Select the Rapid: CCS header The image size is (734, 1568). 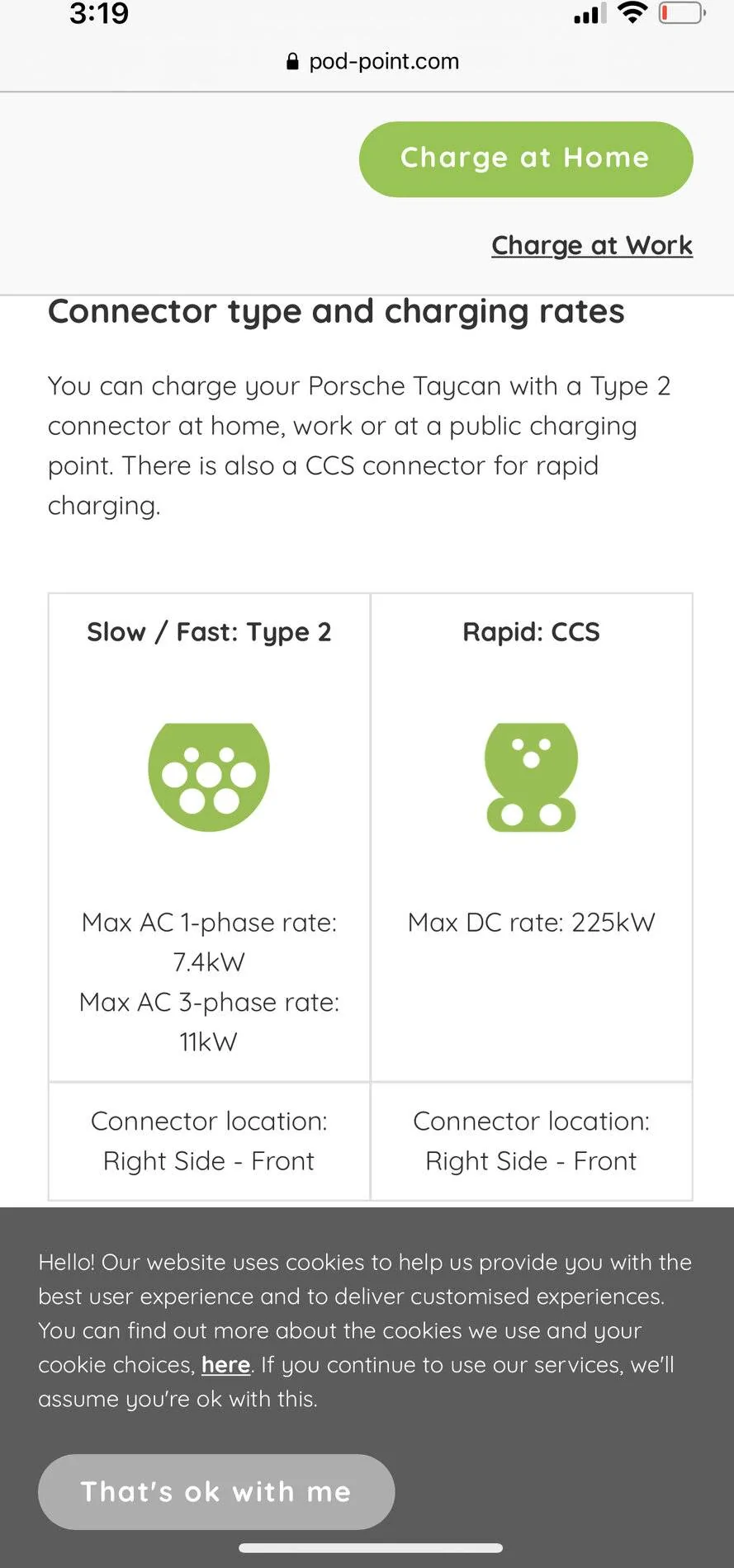tap(531, 632)
